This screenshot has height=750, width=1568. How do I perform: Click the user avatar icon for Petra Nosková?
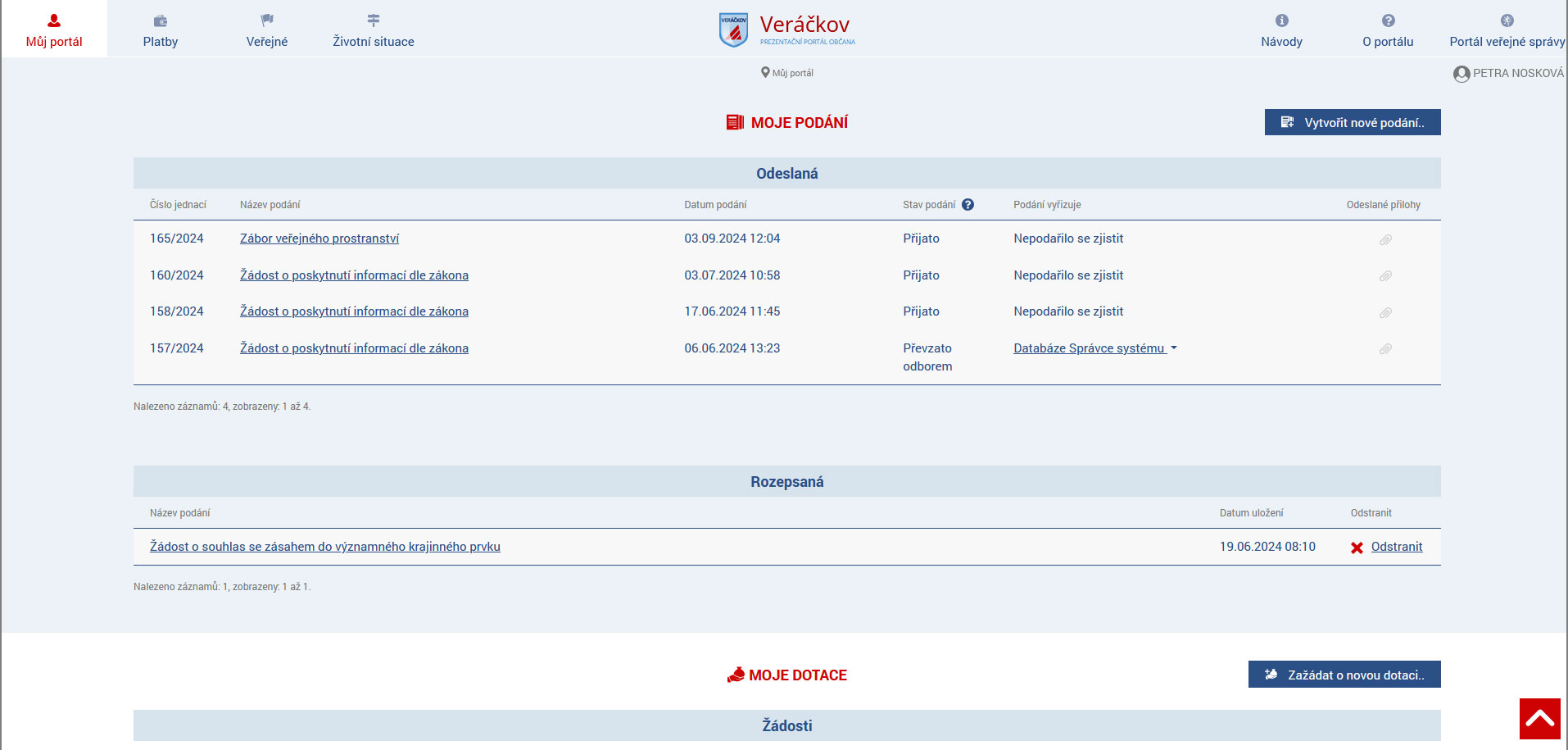[x=1461, y=74]
